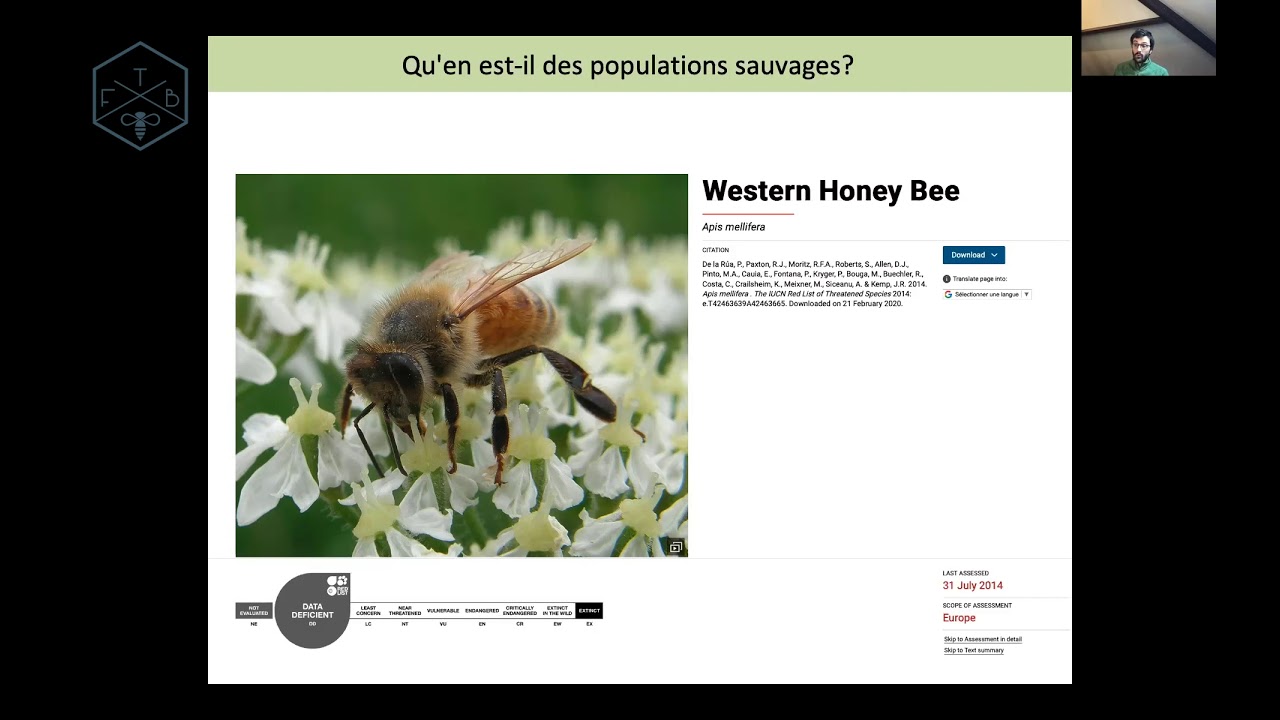Image resolution: width=1280 pixels, height=720 pixels.
Task: Follow the Skip to Assessment in detail link
Action: (x=983, y=639)
